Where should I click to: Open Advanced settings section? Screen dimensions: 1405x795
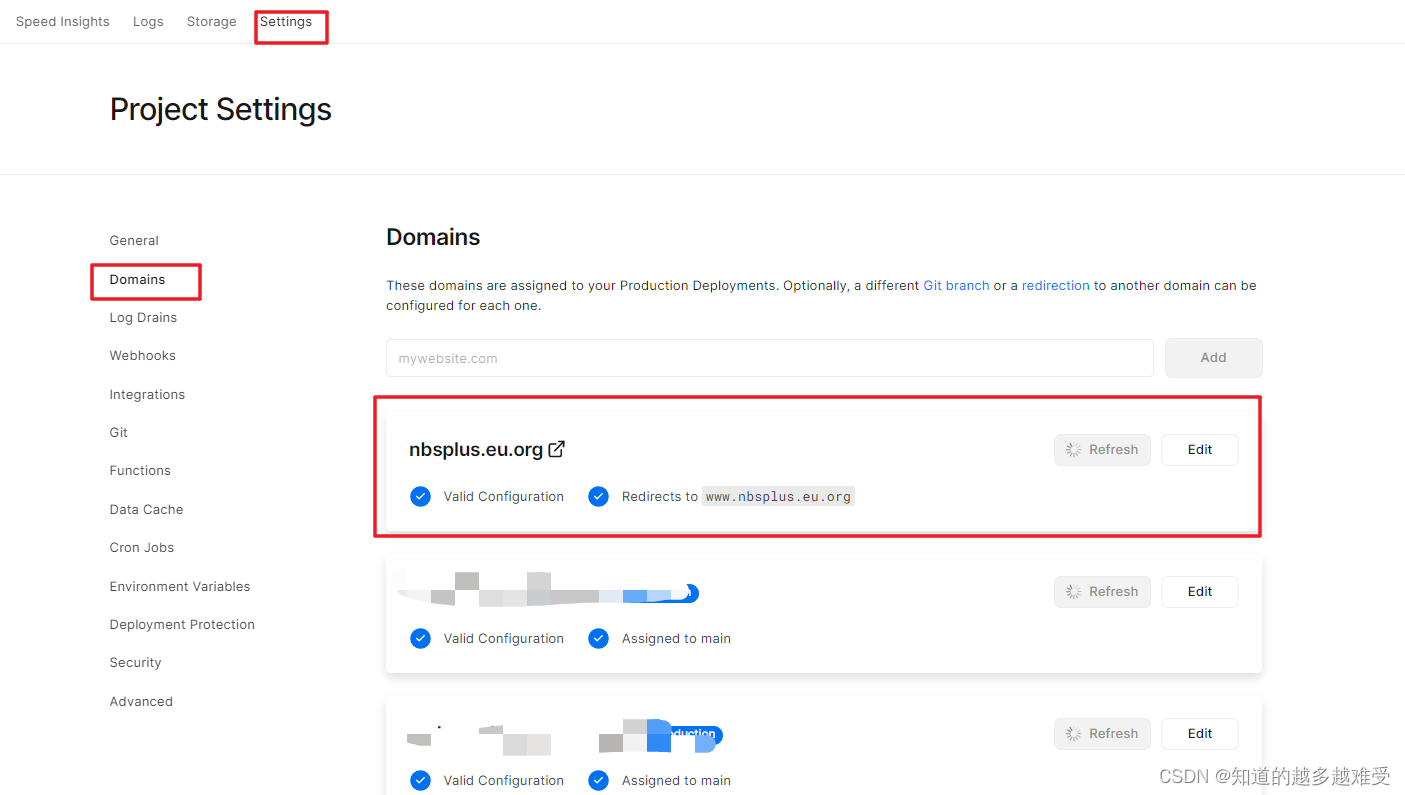141,701
